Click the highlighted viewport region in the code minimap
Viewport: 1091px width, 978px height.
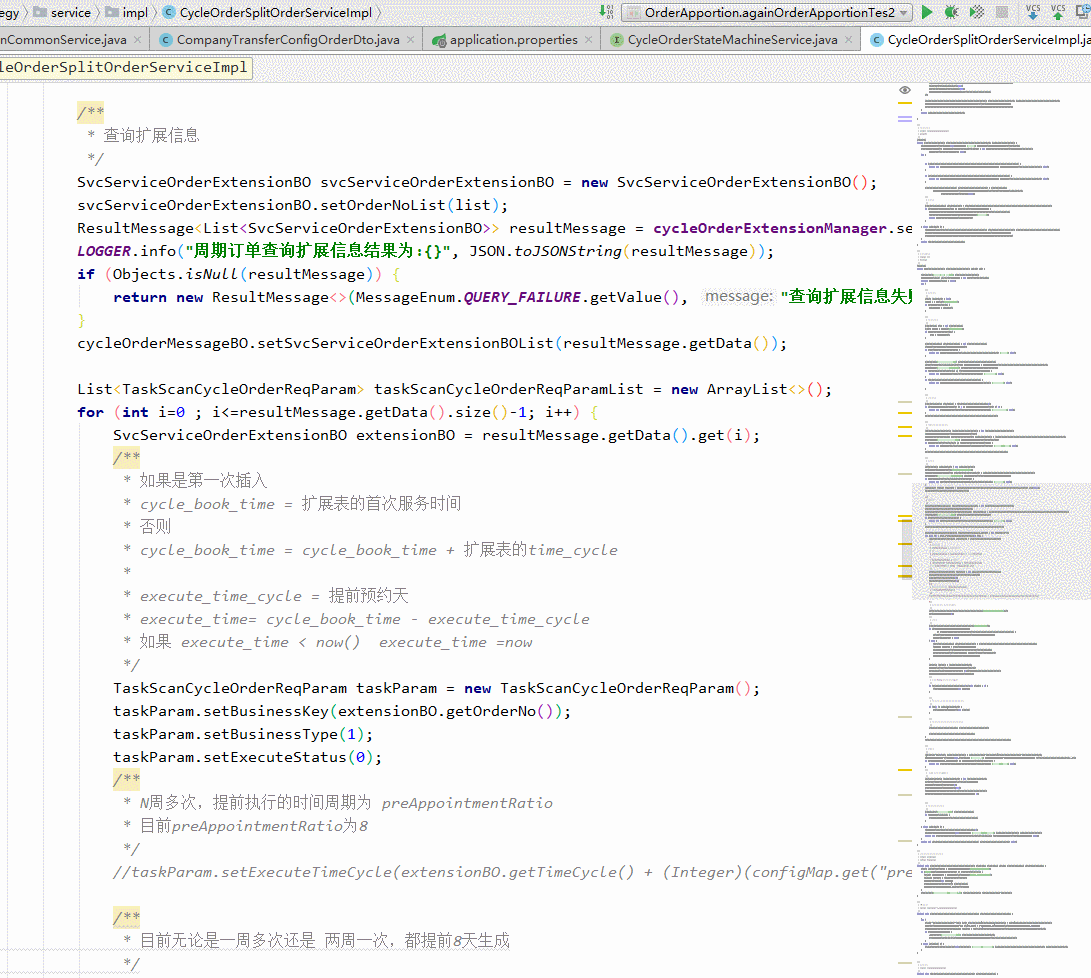tap(1001, 541)
